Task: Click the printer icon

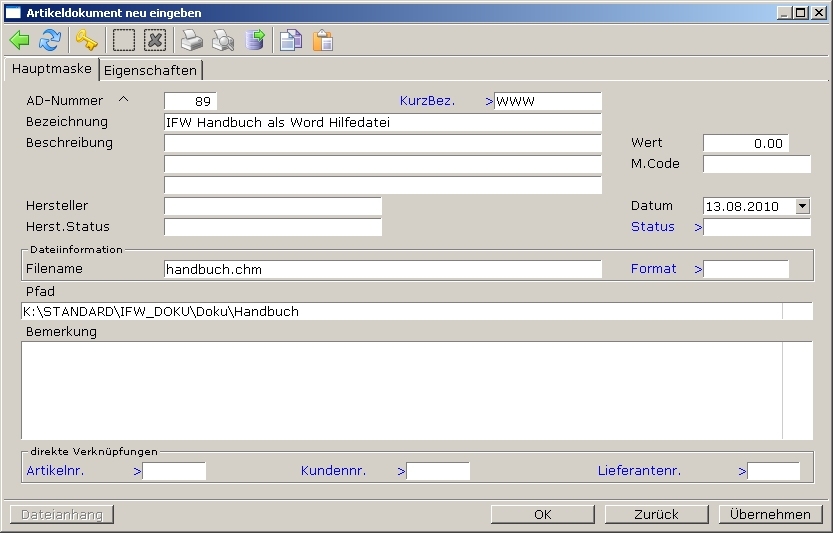Action: pyautogui.click(x=191, y=40)
